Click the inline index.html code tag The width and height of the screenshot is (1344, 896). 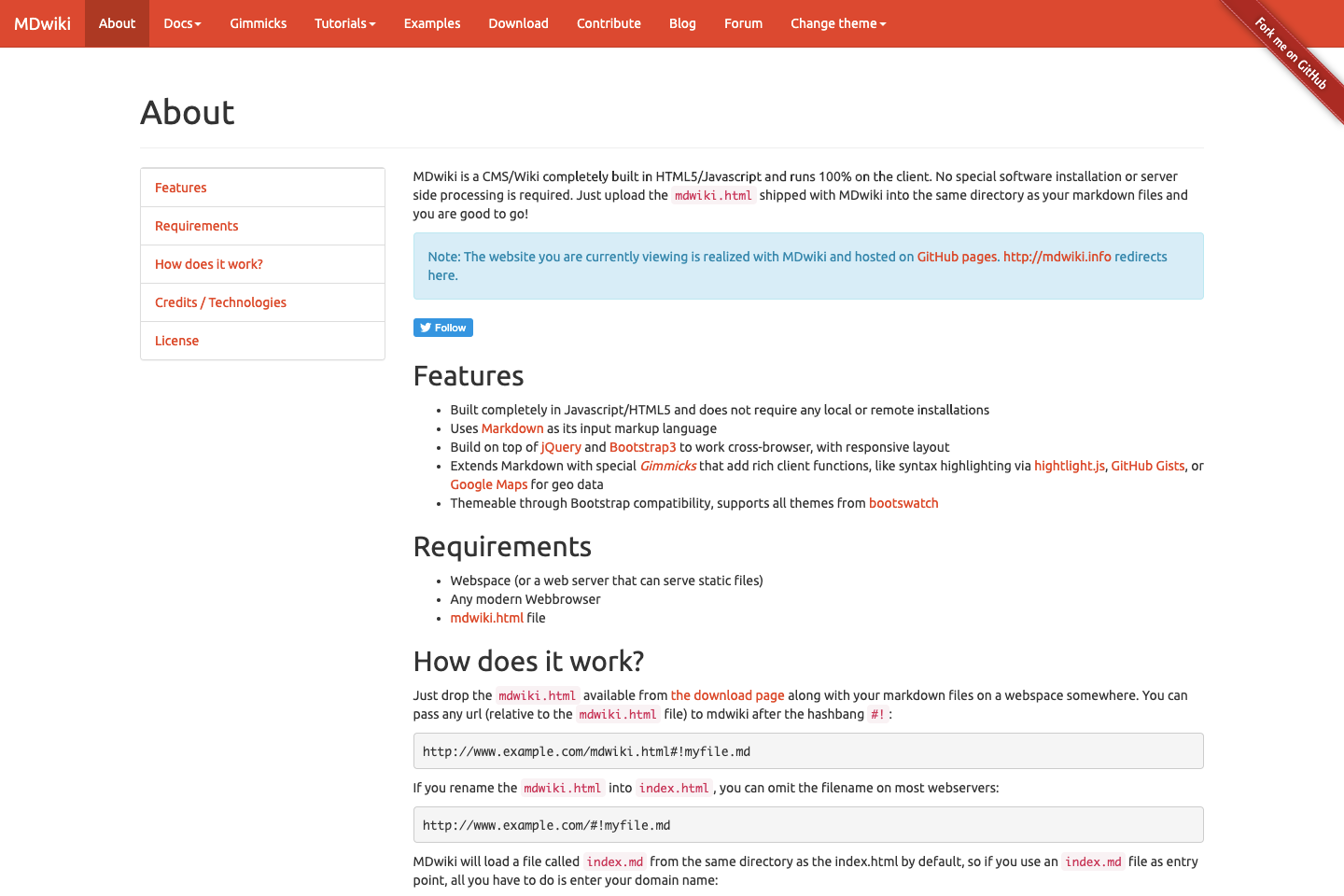(674, 788)
